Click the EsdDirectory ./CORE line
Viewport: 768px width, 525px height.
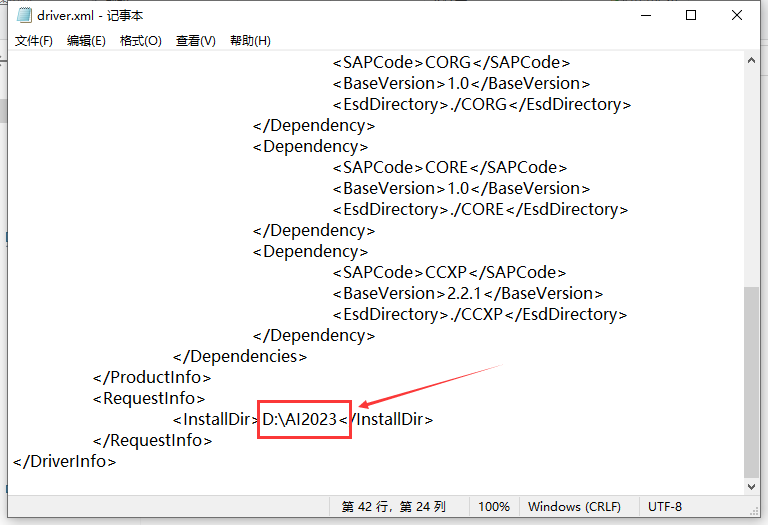tap(480, 210)
